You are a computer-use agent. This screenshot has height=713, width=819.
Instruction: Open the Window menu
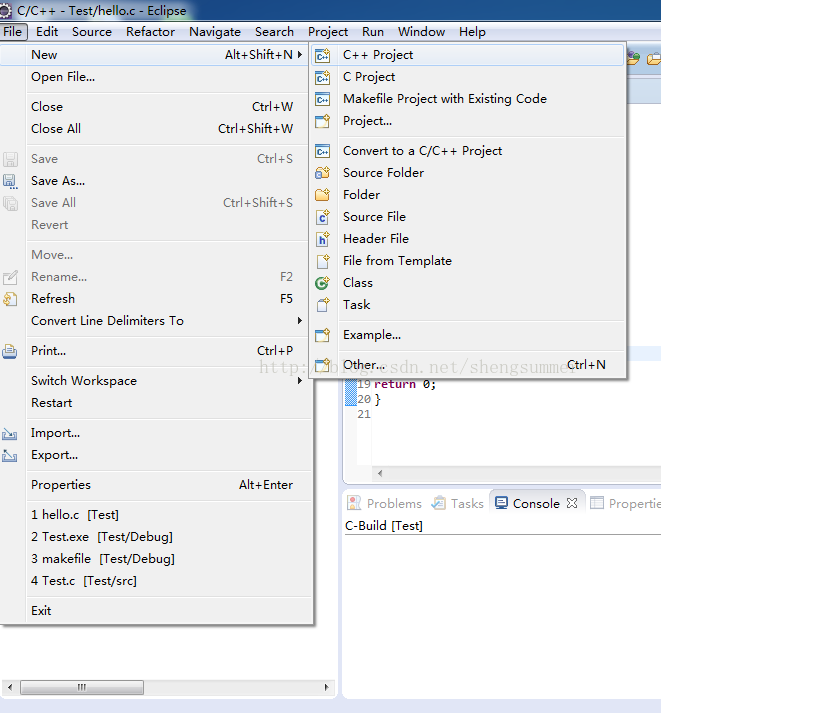[422, 32]
